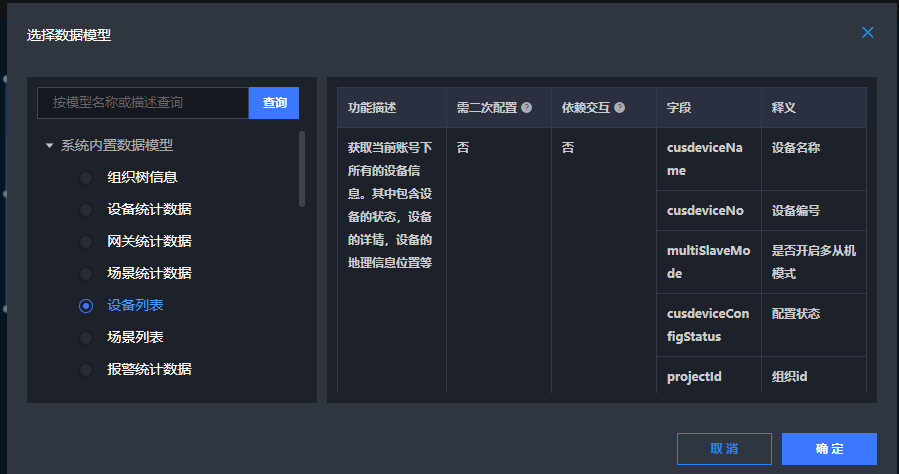Image resolution: width=899 pixels, height=474 pixels.
Task: Click the cusdeviceNo field cell
Action: (x=708, y=211)
